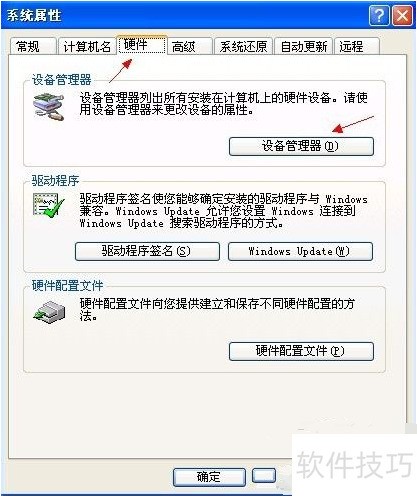This screenshot has width=417, height=496.
Task: Click the question mark help button
Action: point(379,15)
